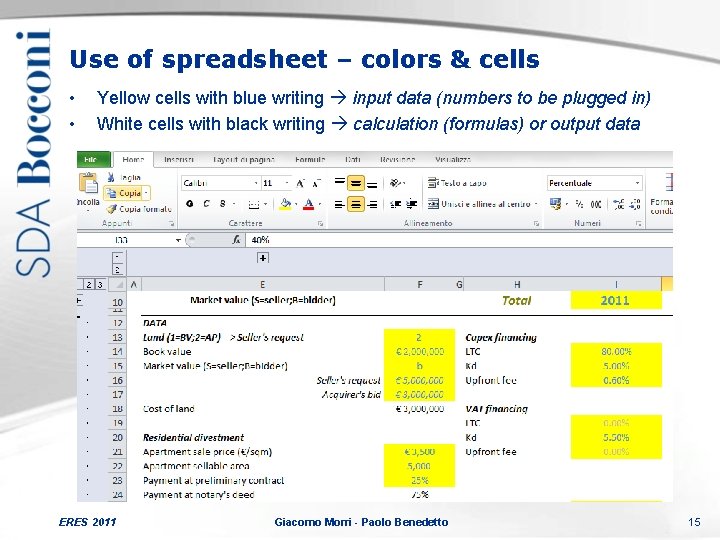This screenshot has width=720, height=540.
Task: Click the accounting number format icon
Action: 556,204
